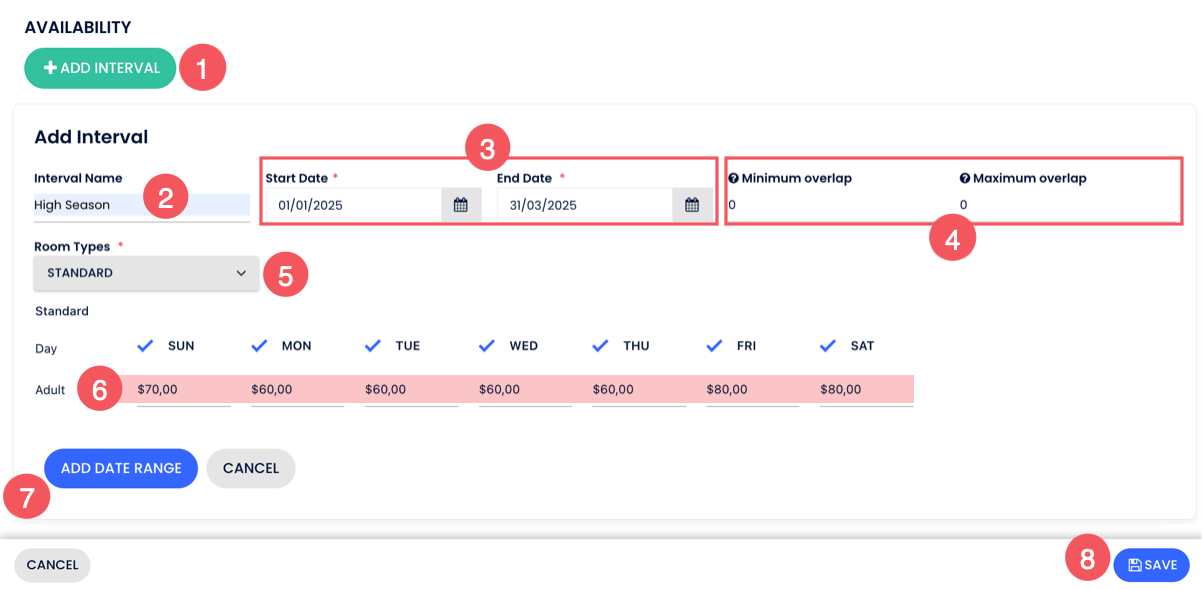Click the Minimum overlap help icon
Image resolution: width=1202 pixels, height=590 pixels.
pyautogui.click(x=733, y=179)
